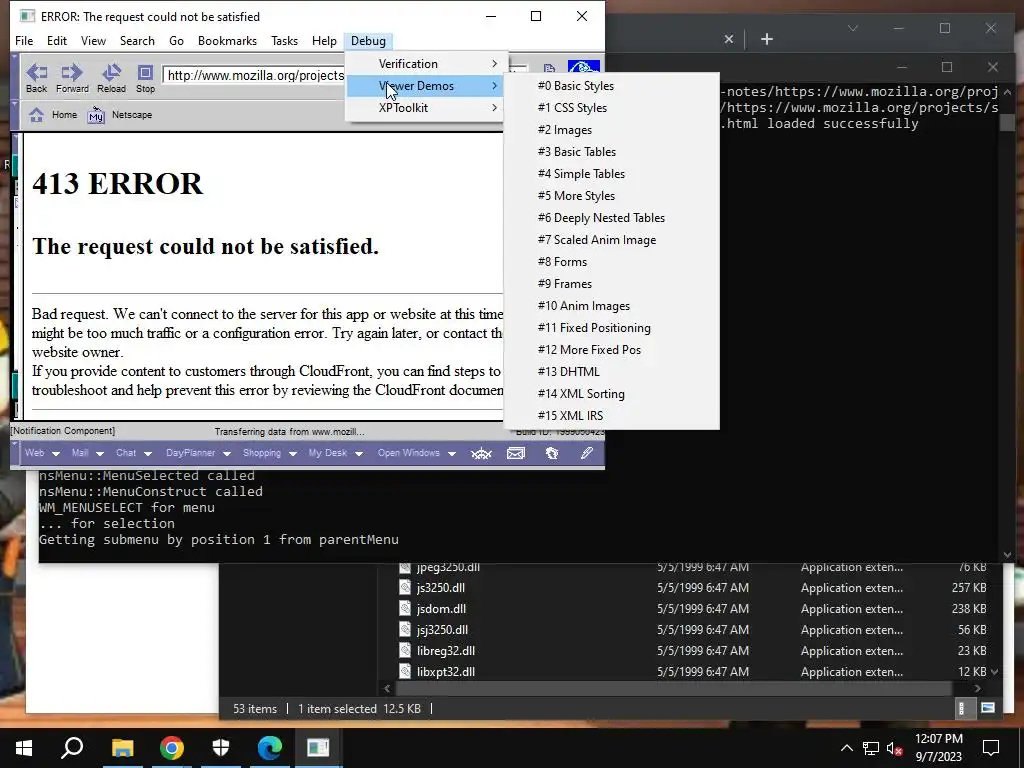Click the muted volume tray icon
The width and height of the screenshot is (1024, 768).
pos(895,748)
